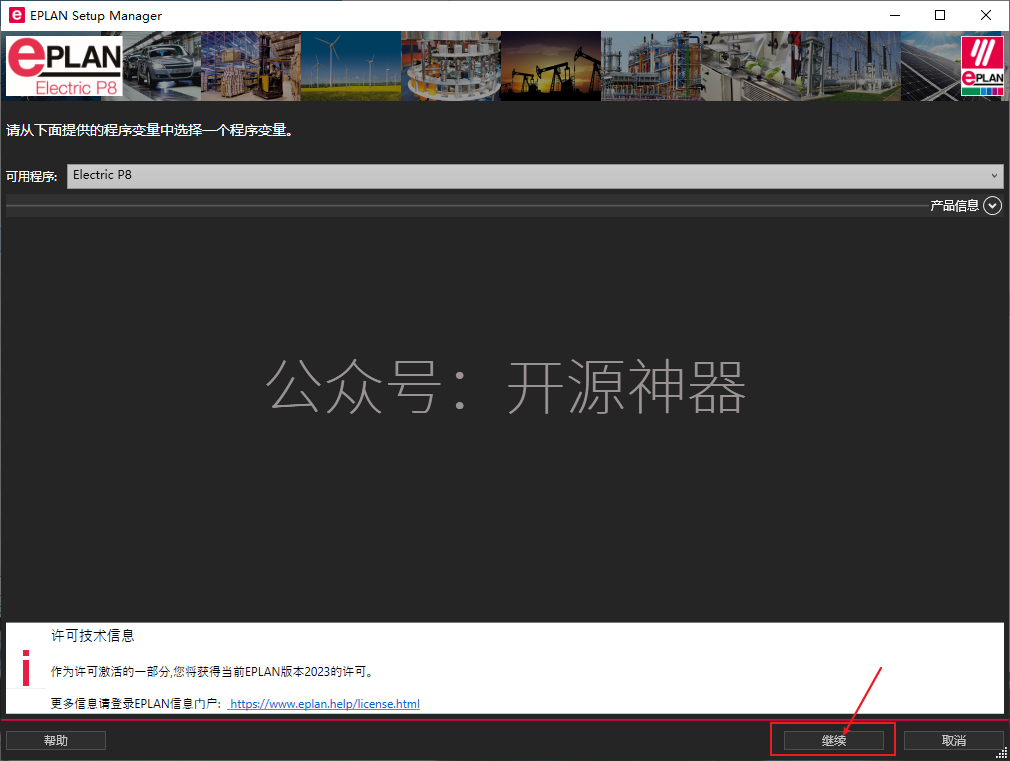1010x761 pixels.
Task: Close the EPLAN Setup Manager window
Action: [x=986, y=15]
